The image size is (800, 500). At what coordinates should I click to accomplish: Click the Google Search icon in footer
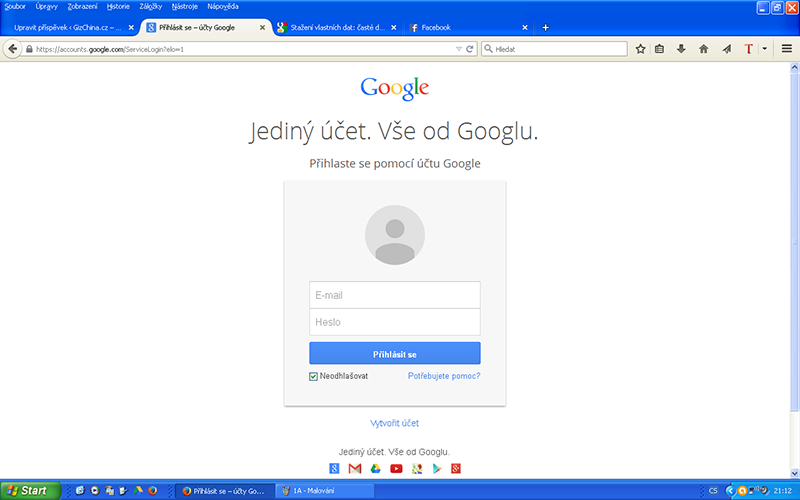pyautogui.click(x=334, y=468)
